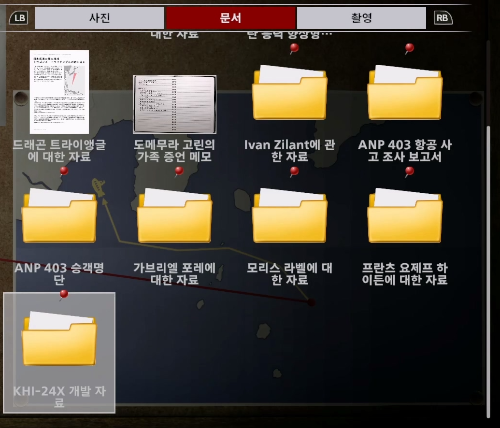
Task: Click red pin above 가브리엘 포레 folder
Action: [179, 172]
